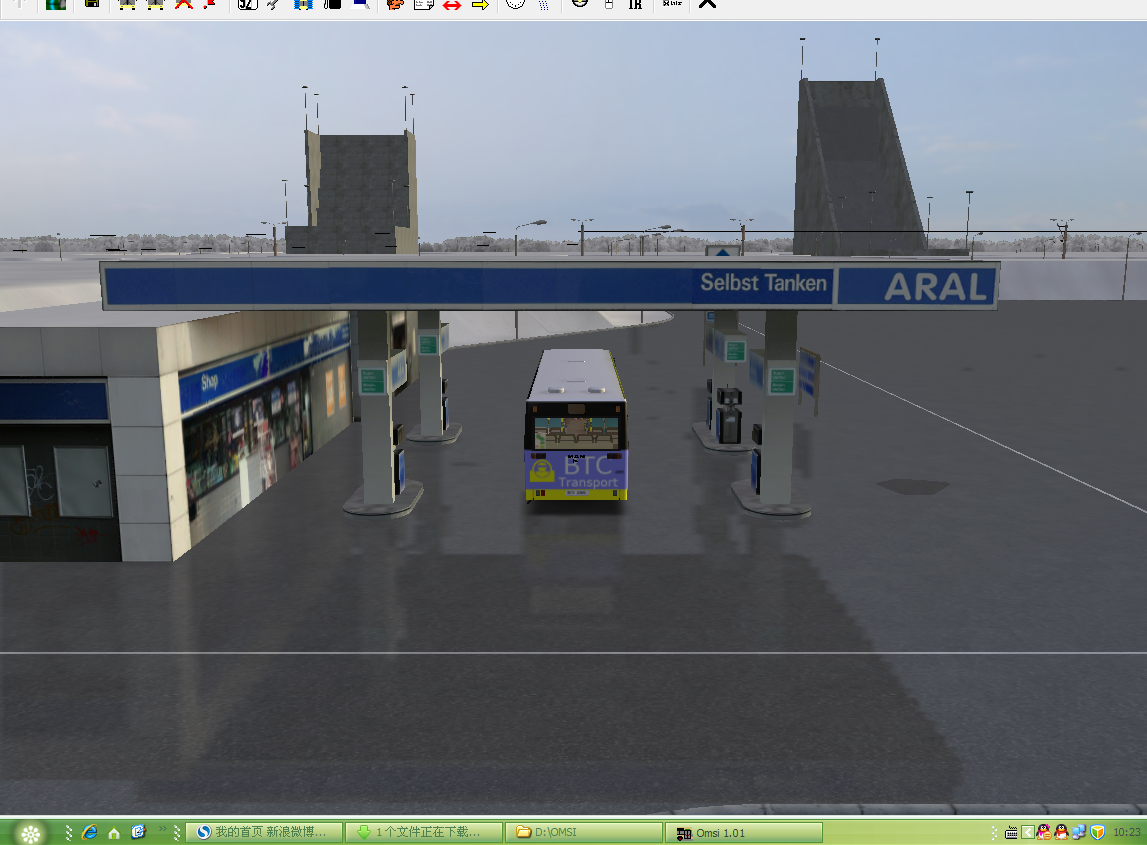The height and width of the screenshot is (845, 1147).
Task: Click the 10:23 system clock
Action: (1127, 832)
